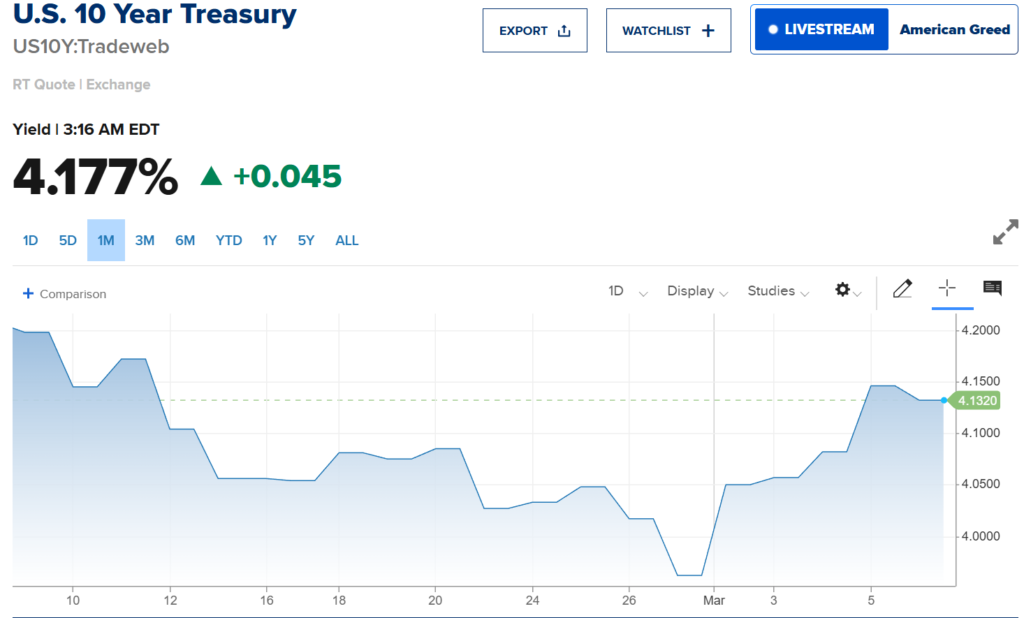This screenshot has height=618, width=1024.
Task: Select the 5Y time range
Action: (306, 240)
